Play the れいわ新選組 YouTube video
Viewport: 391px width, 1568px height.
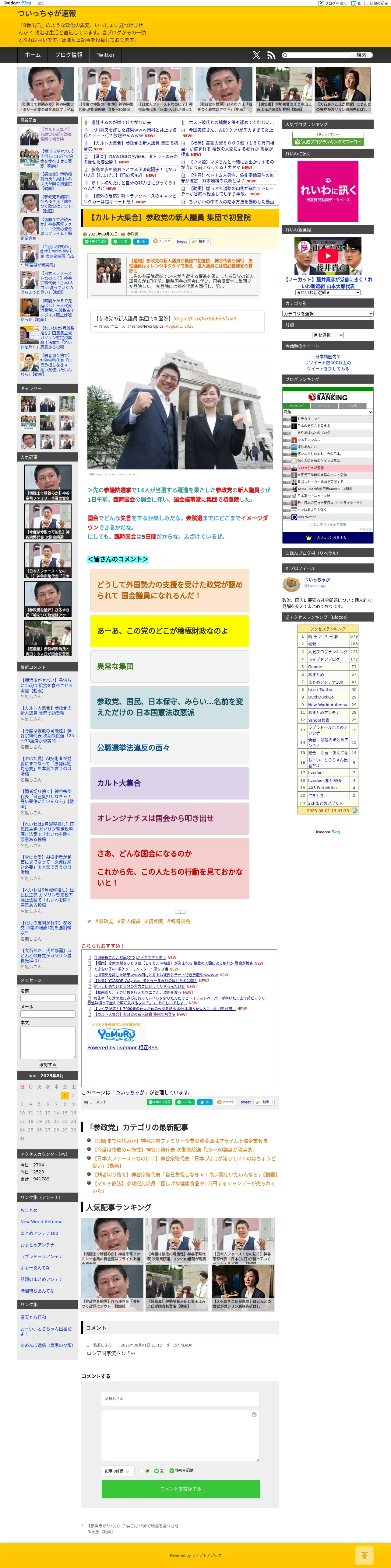[328, 256]
